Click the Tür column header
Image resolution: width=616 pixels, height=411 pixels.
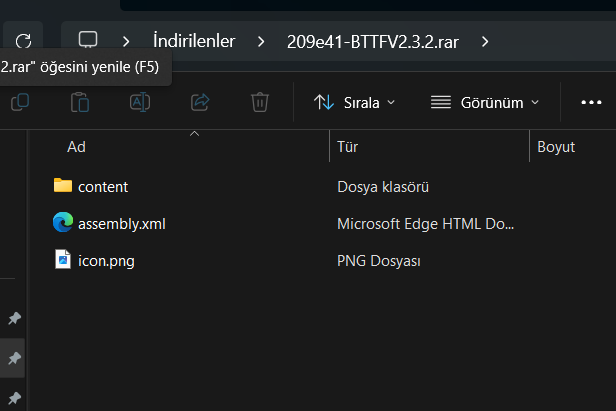[348, 147]
